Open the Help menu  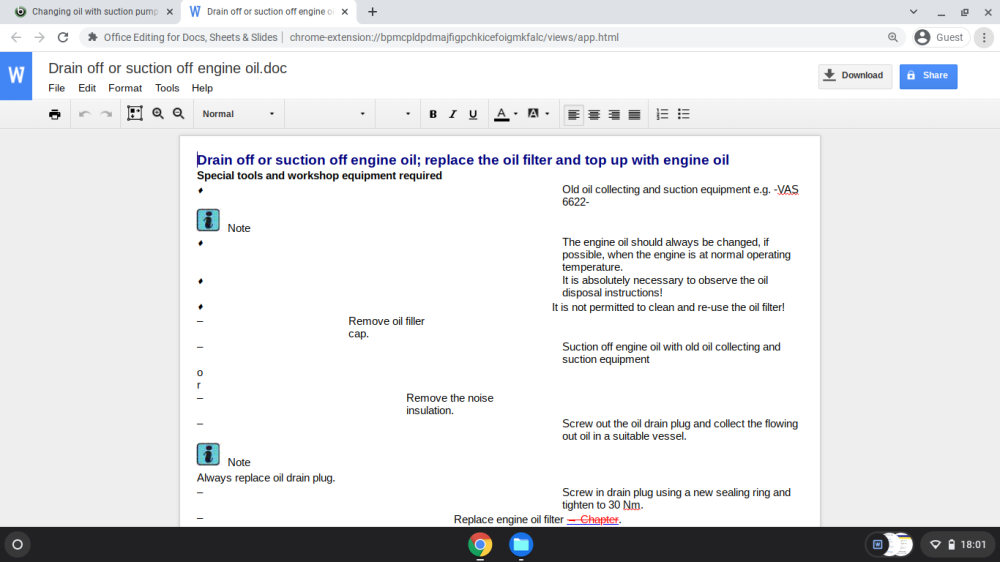202,88
